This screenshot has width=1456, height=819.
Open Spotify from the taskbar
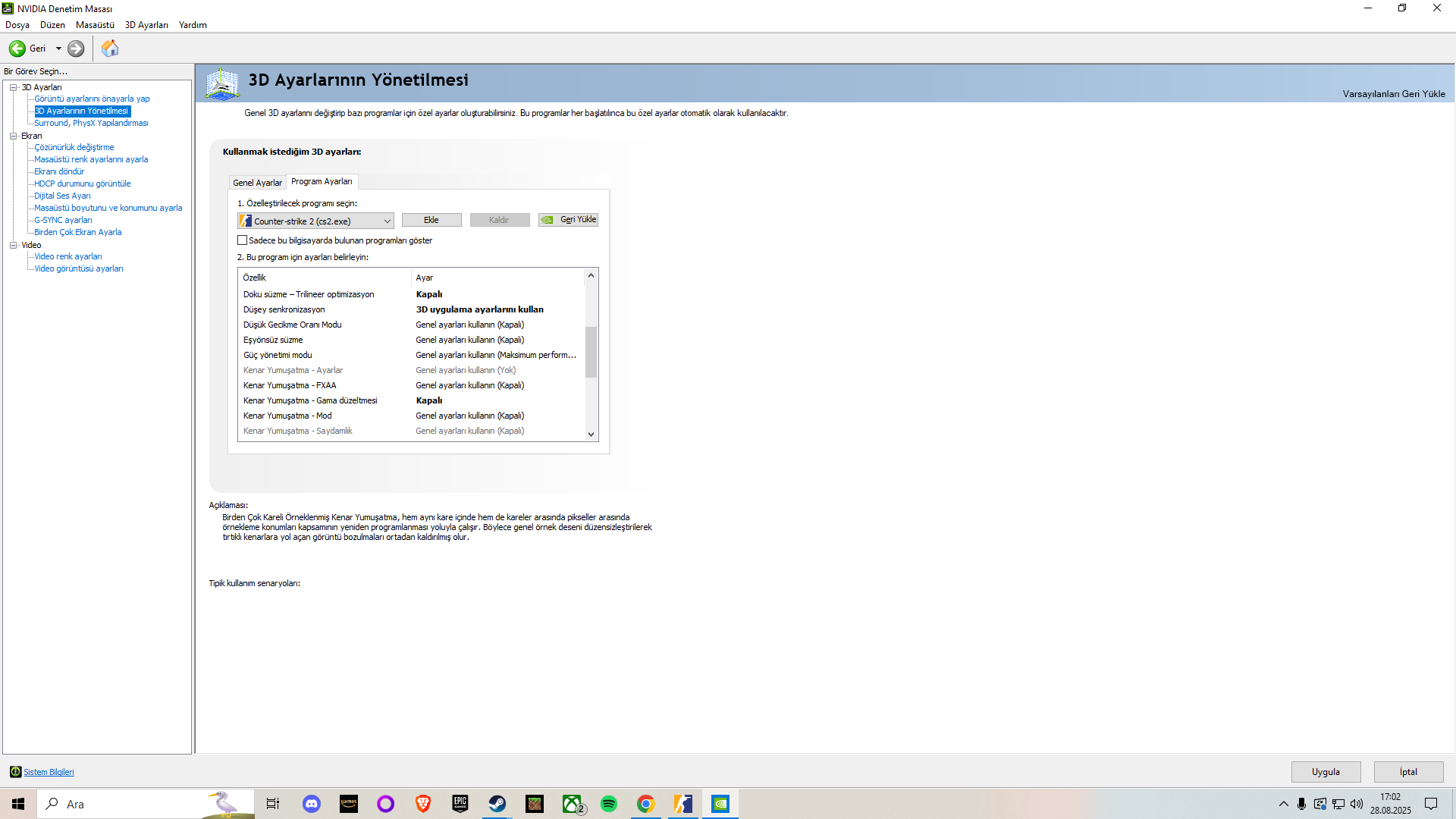pos(609,804)
